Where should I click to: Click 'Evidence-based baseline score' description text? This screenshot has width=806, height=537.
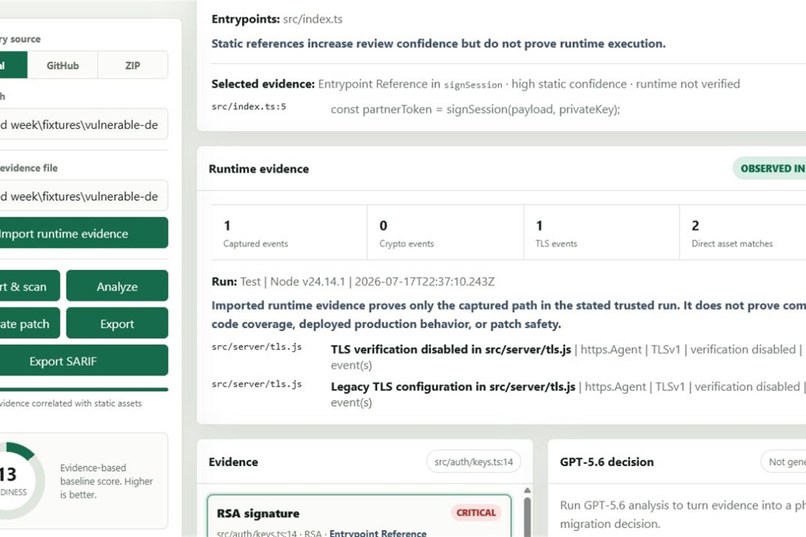(106, 481)
